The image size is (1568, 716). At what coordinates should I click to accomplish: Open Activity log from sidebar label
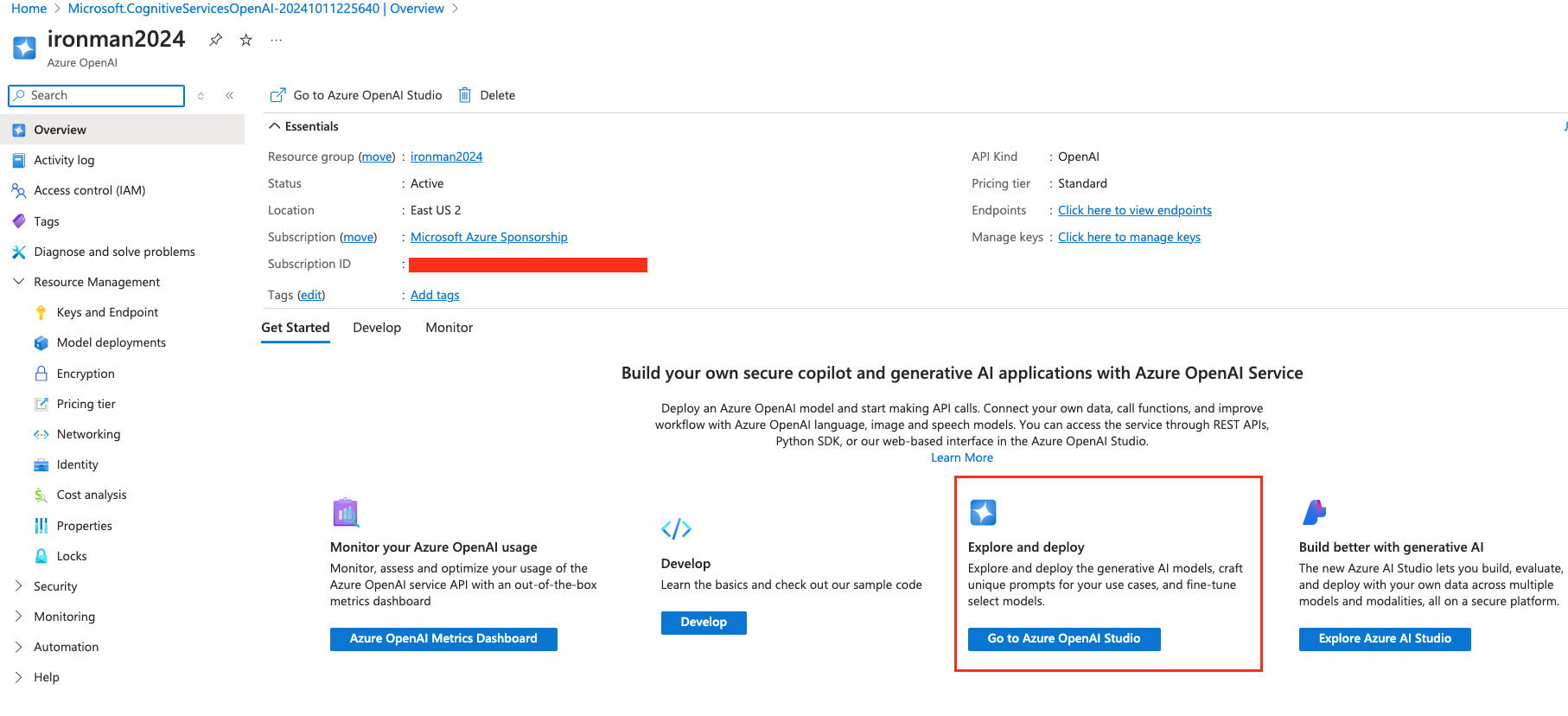point(64,160)
